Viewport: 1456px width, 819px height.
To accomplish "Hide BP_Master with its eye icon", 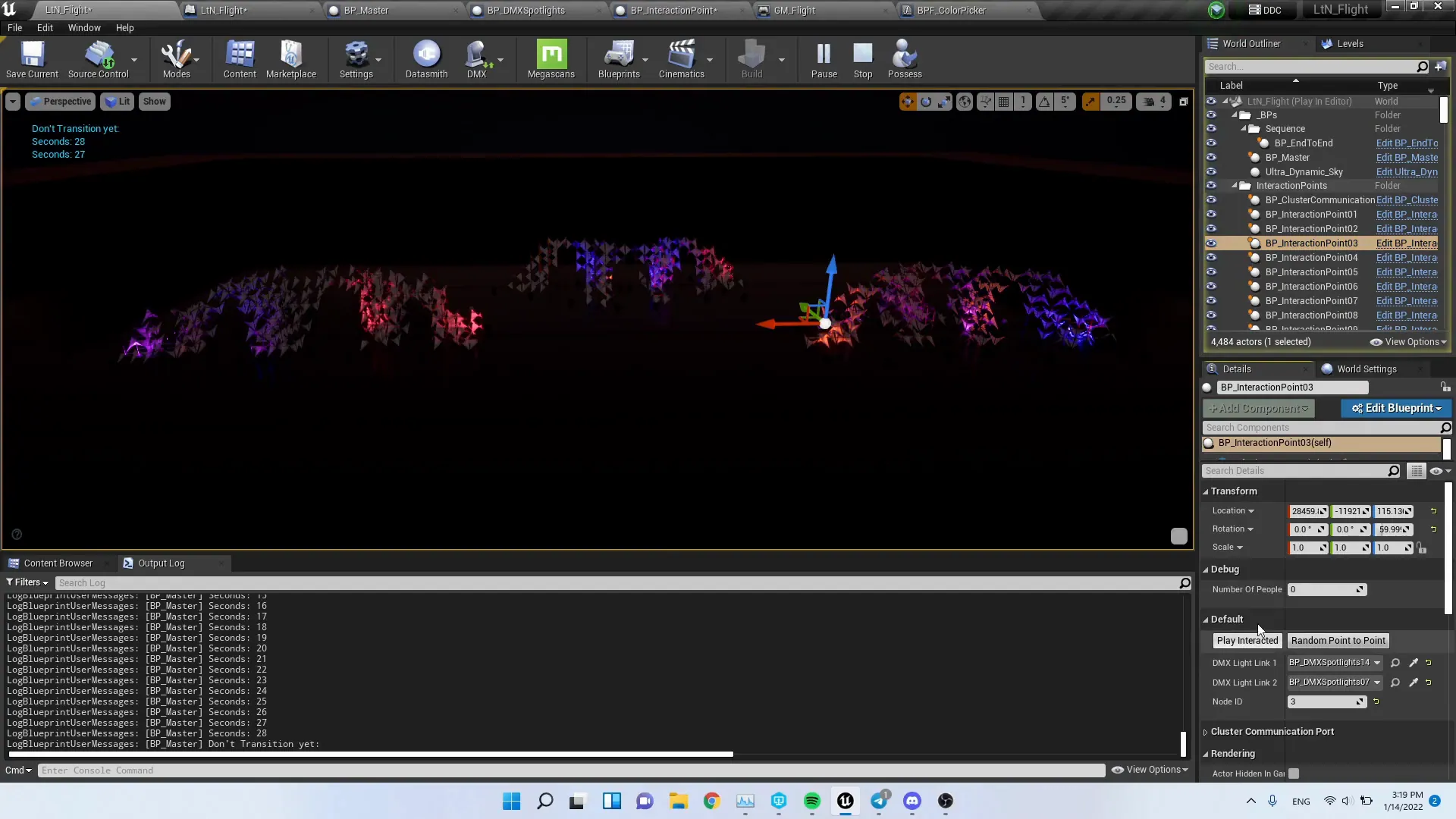I will click(1211, 158).
